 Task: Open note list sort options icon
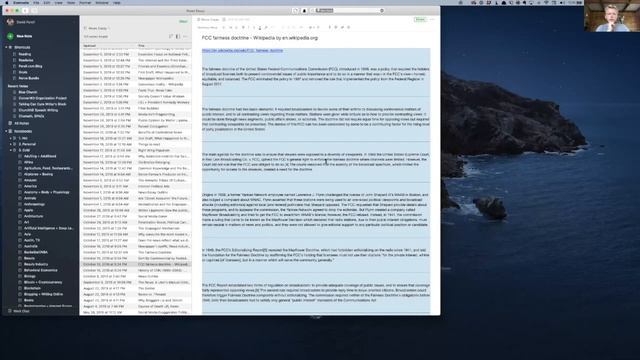[171, 36]
